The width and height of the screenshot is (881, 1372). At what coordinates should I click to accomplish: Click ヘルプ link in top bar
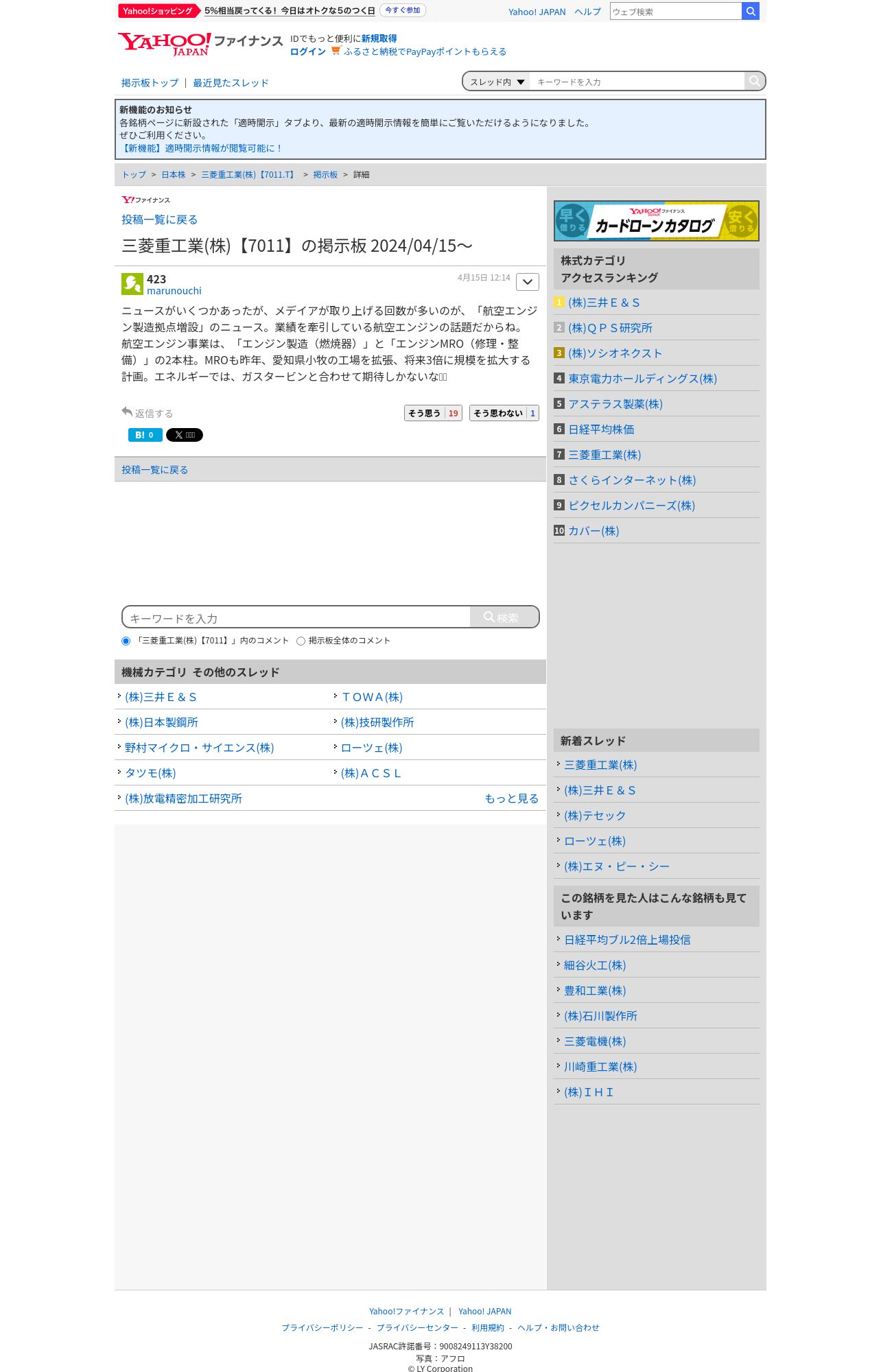pos(587,12)
